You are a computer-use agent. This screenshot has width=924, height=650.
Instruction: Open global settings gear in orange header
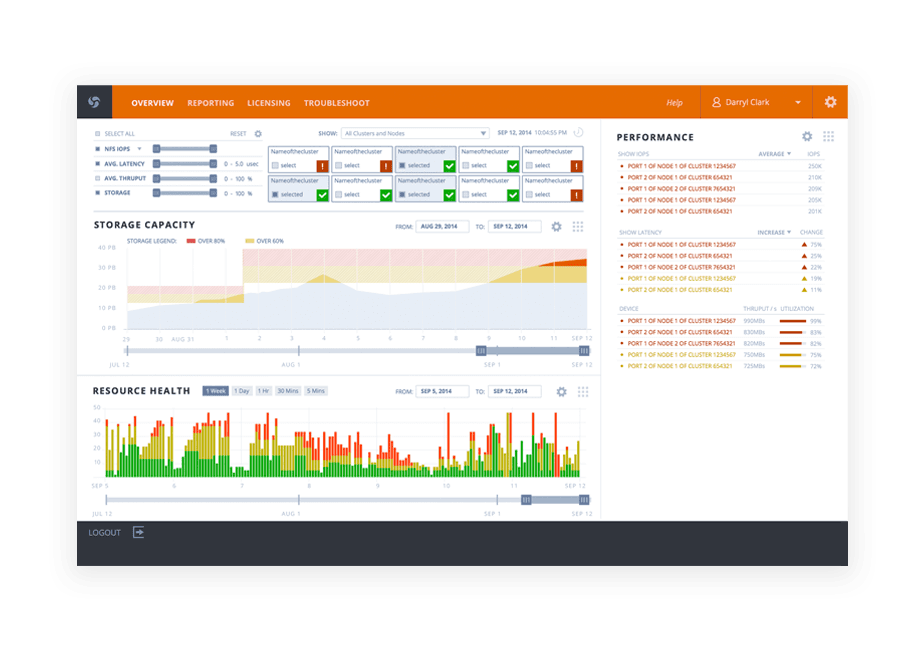[830, 102]
